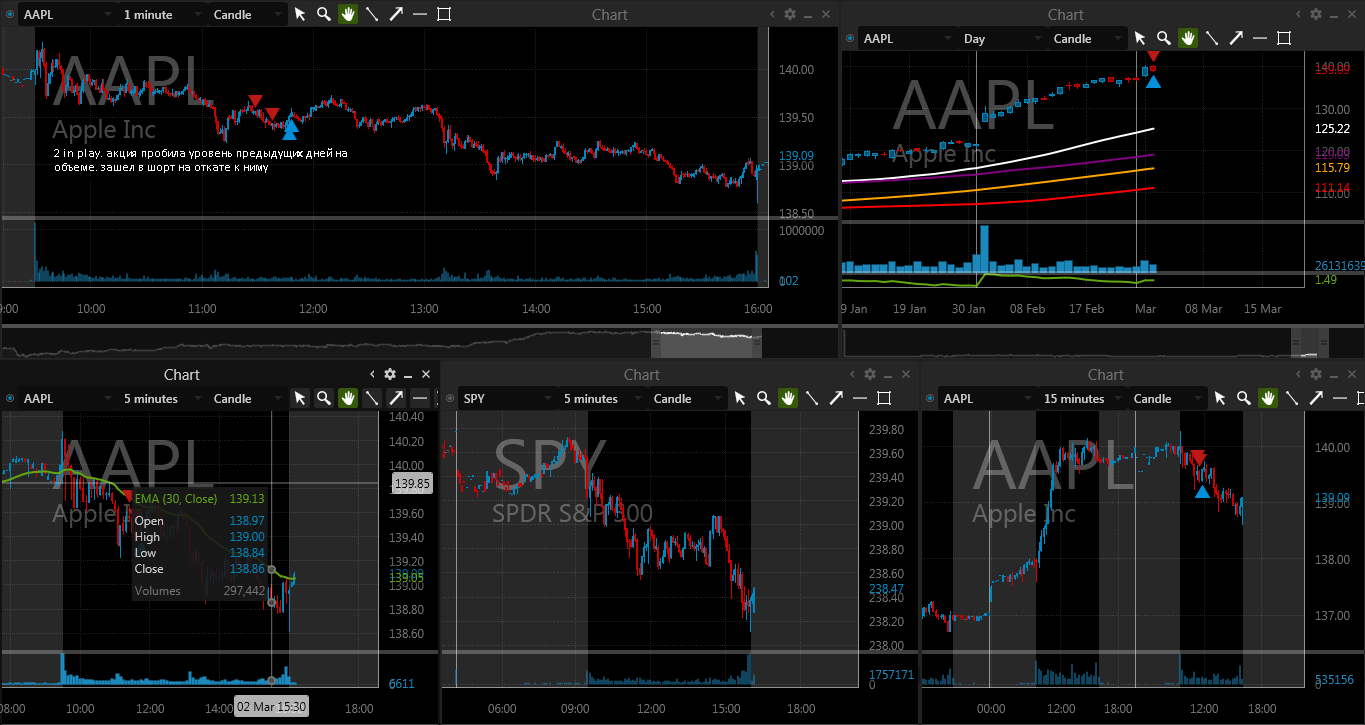
Task: Click the Russian trade note in the 1 minute chart
Action: [x=201, y=160]
